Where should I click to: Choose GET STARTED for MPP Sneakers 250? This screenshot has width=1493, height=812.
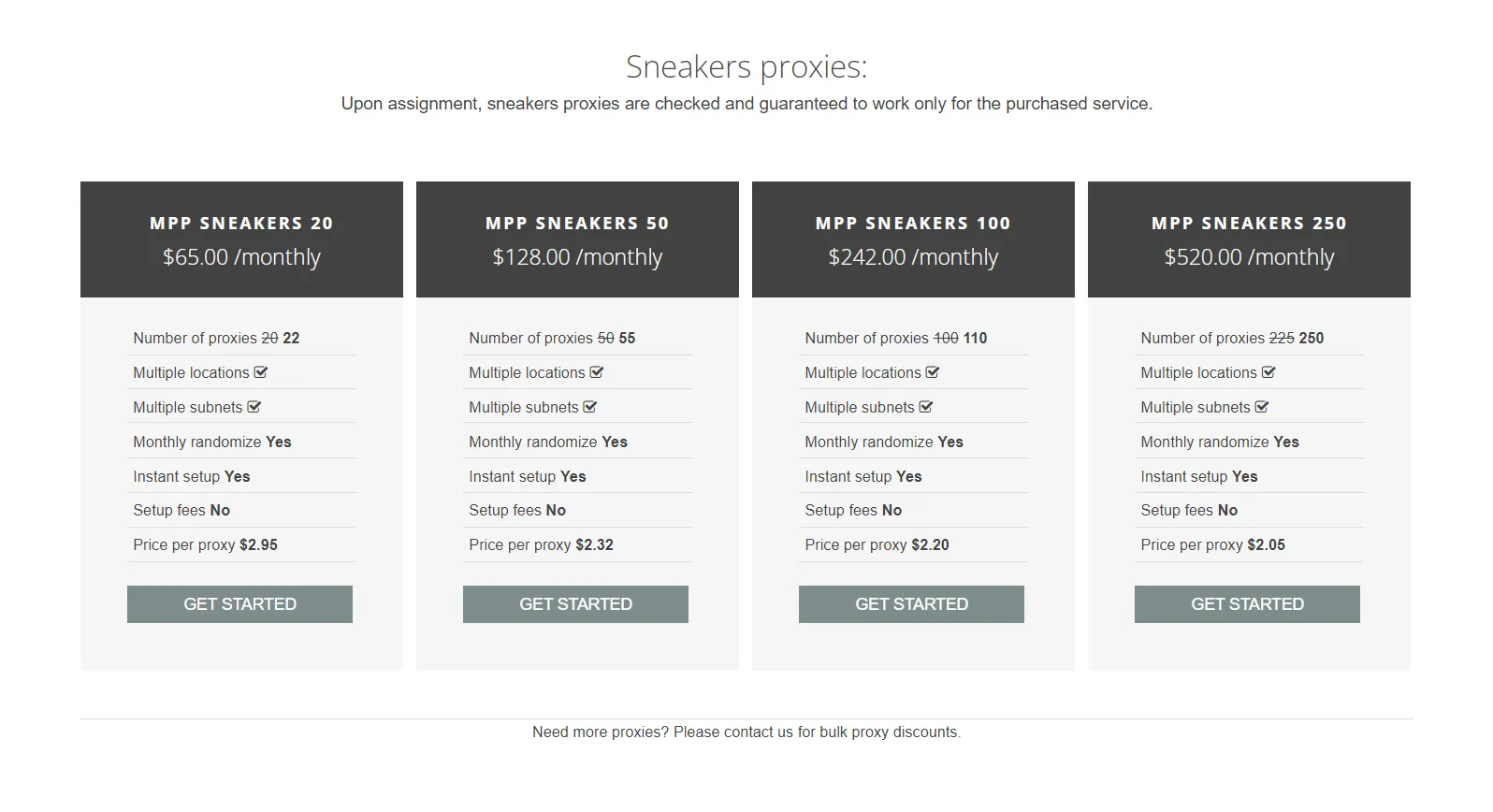(x=1247, y=604)
